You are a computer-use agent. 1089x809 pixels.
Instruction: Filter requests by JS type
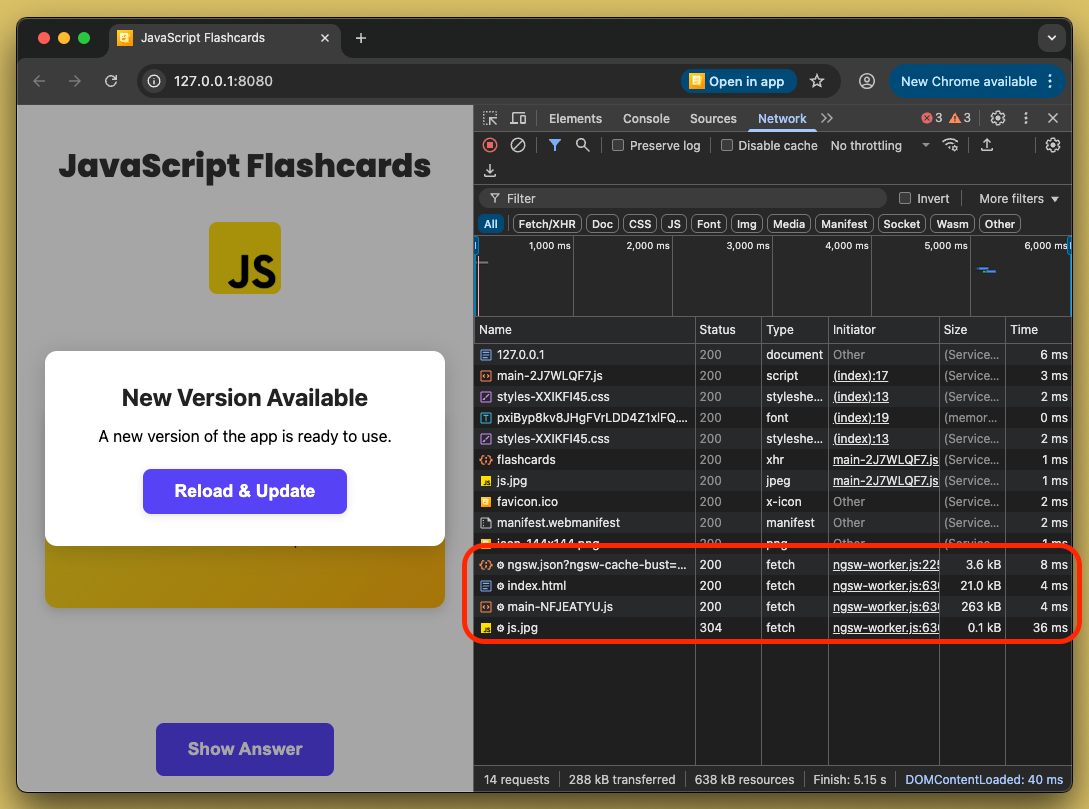click(674, 224)
